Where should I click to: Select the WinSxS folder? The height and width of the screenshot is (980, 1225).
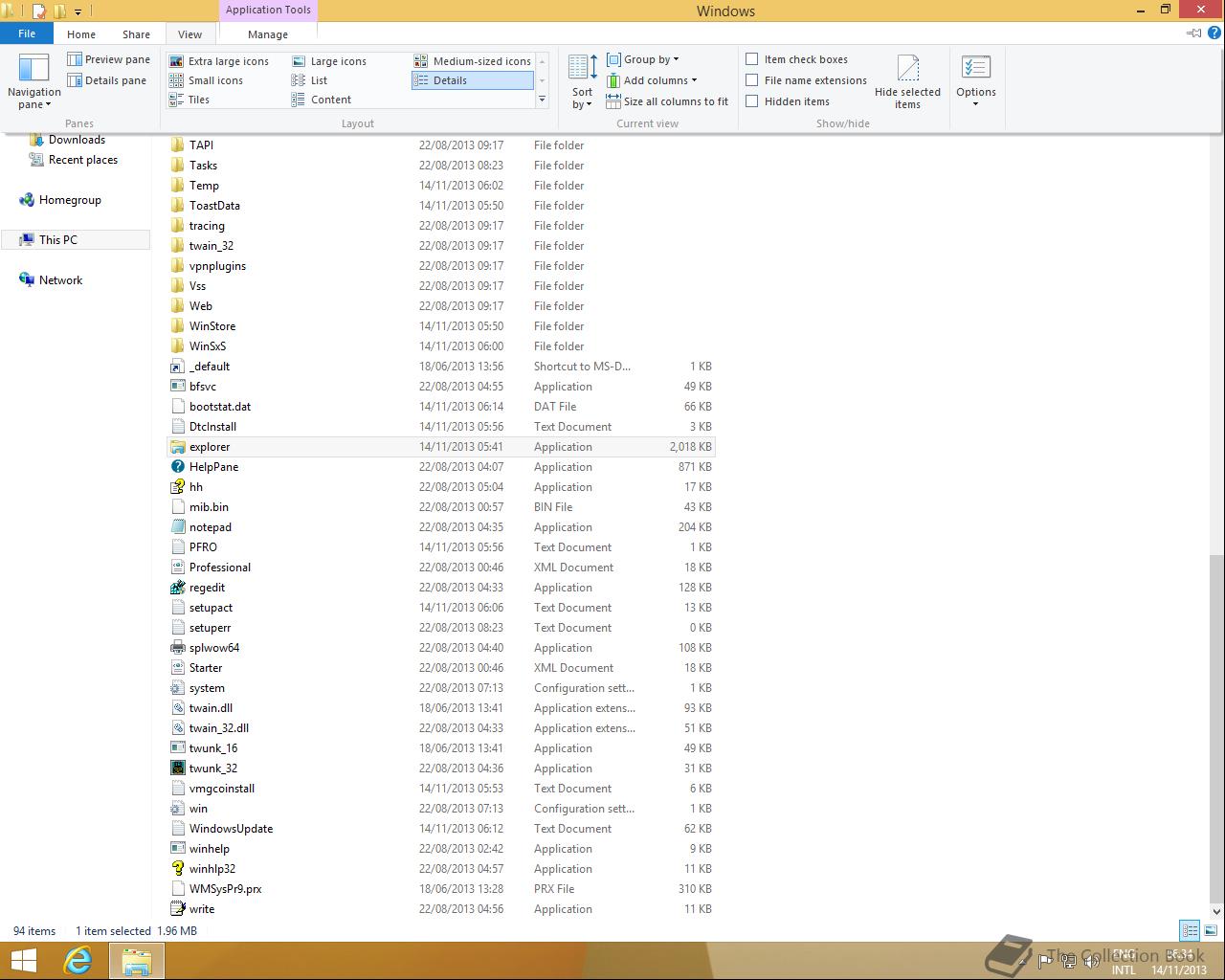coord(441,346)
